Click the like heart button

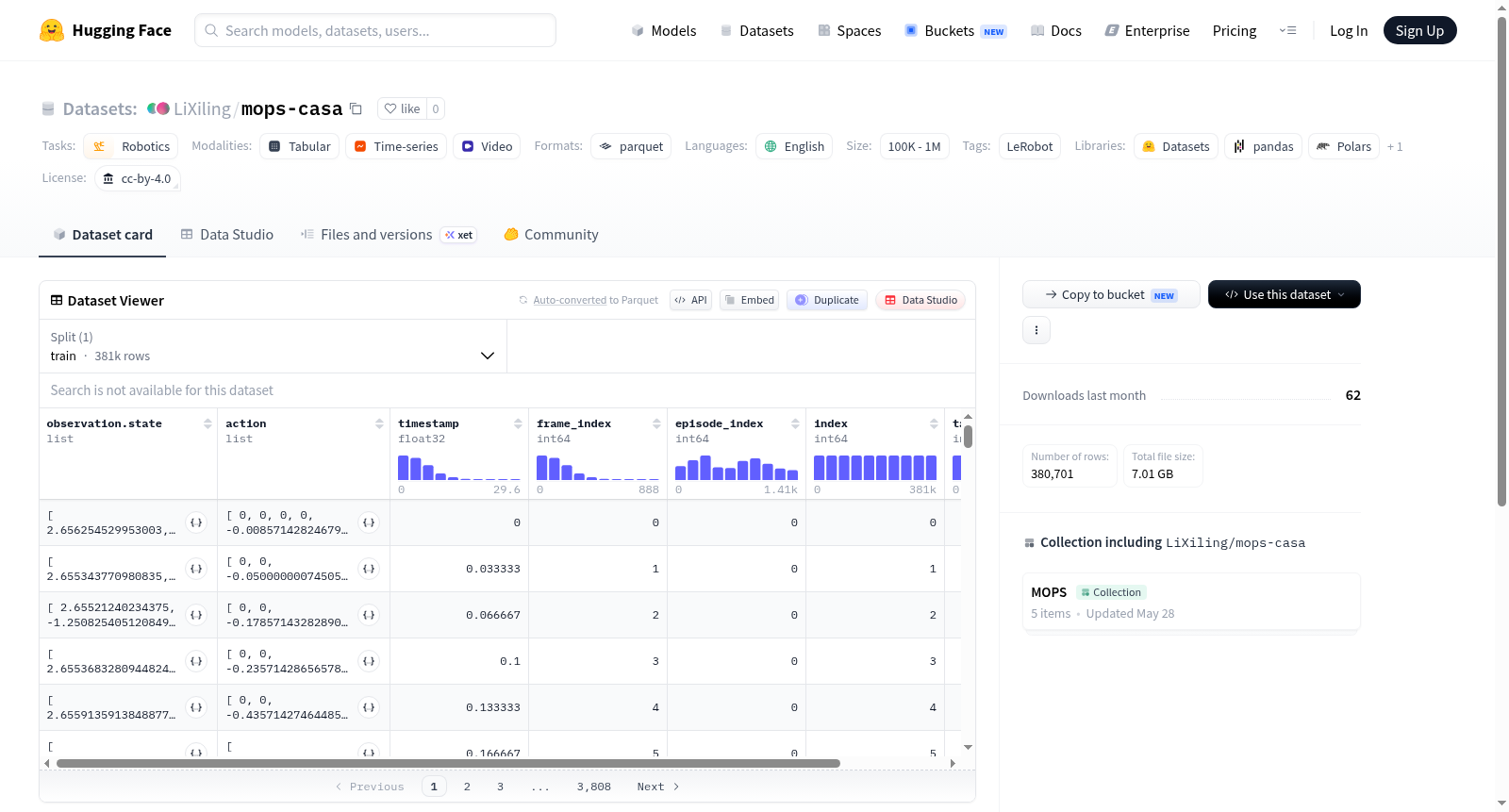pos(403,108)
